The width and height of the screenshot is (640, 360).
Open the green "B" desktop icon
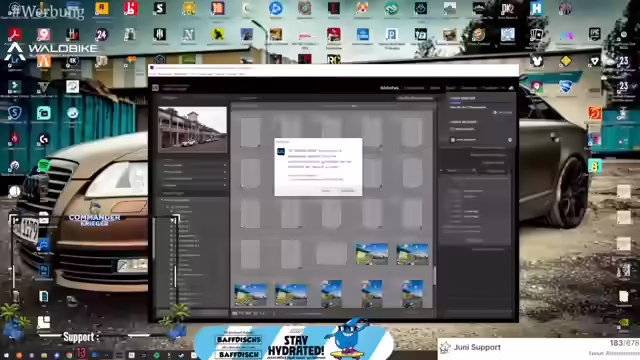tap(594, 165)
